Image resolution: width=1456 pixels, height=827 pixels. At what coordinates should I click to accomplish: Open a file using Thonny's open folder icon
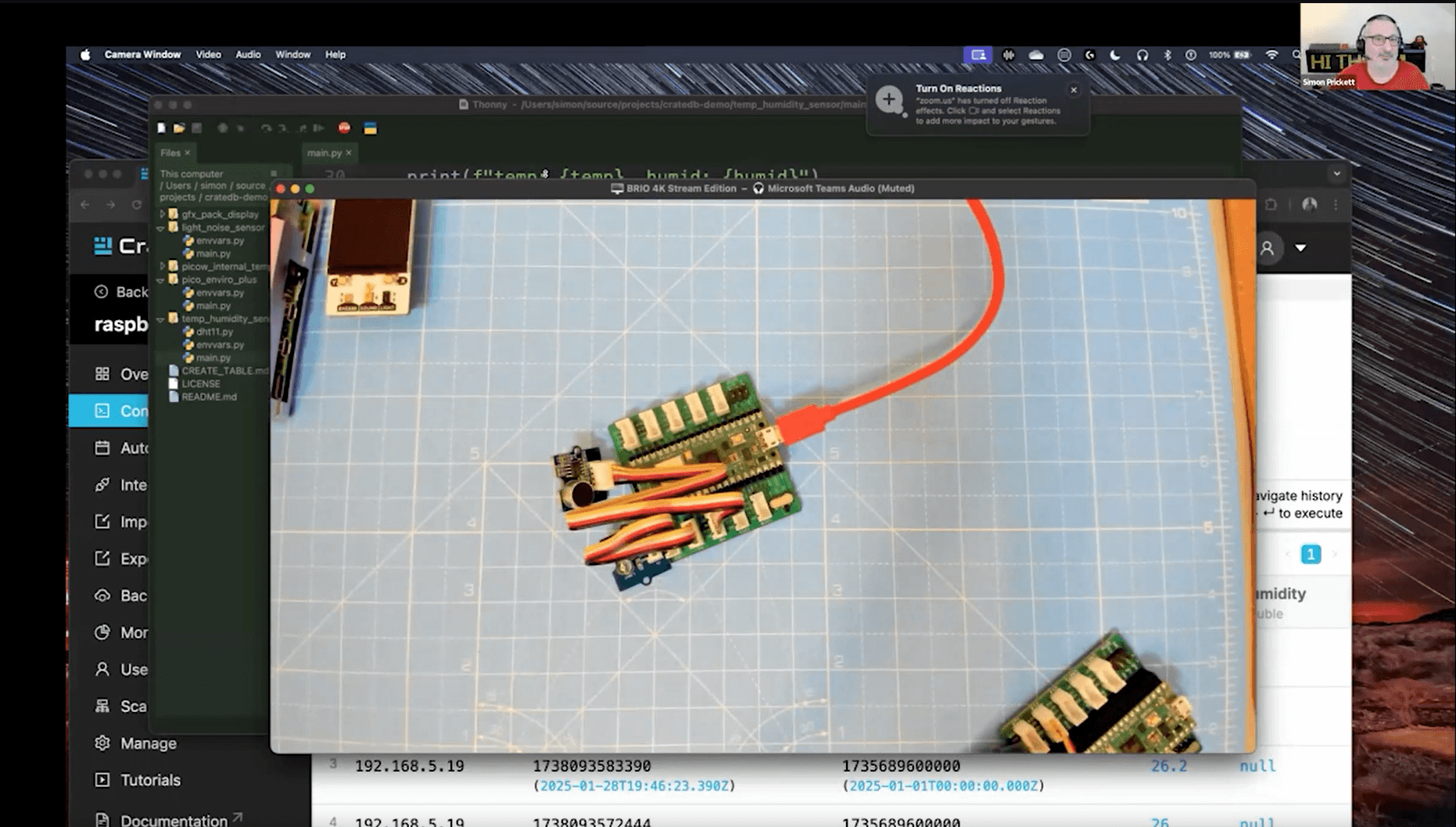pyautogui.click(x=179, y=128)
